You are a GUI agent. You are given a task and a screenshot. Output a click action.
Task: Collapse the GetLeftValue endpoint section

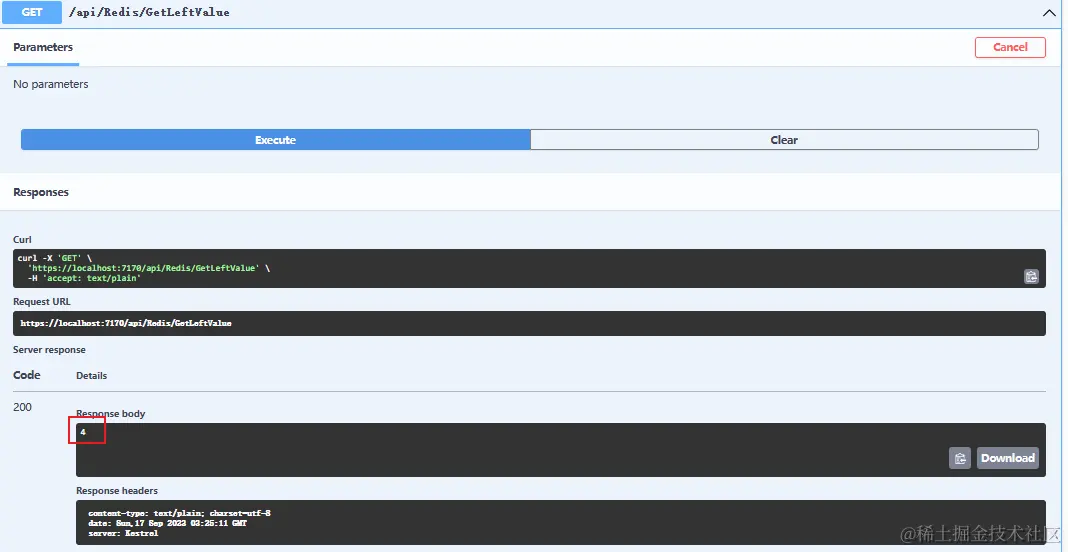(1049, 12)
